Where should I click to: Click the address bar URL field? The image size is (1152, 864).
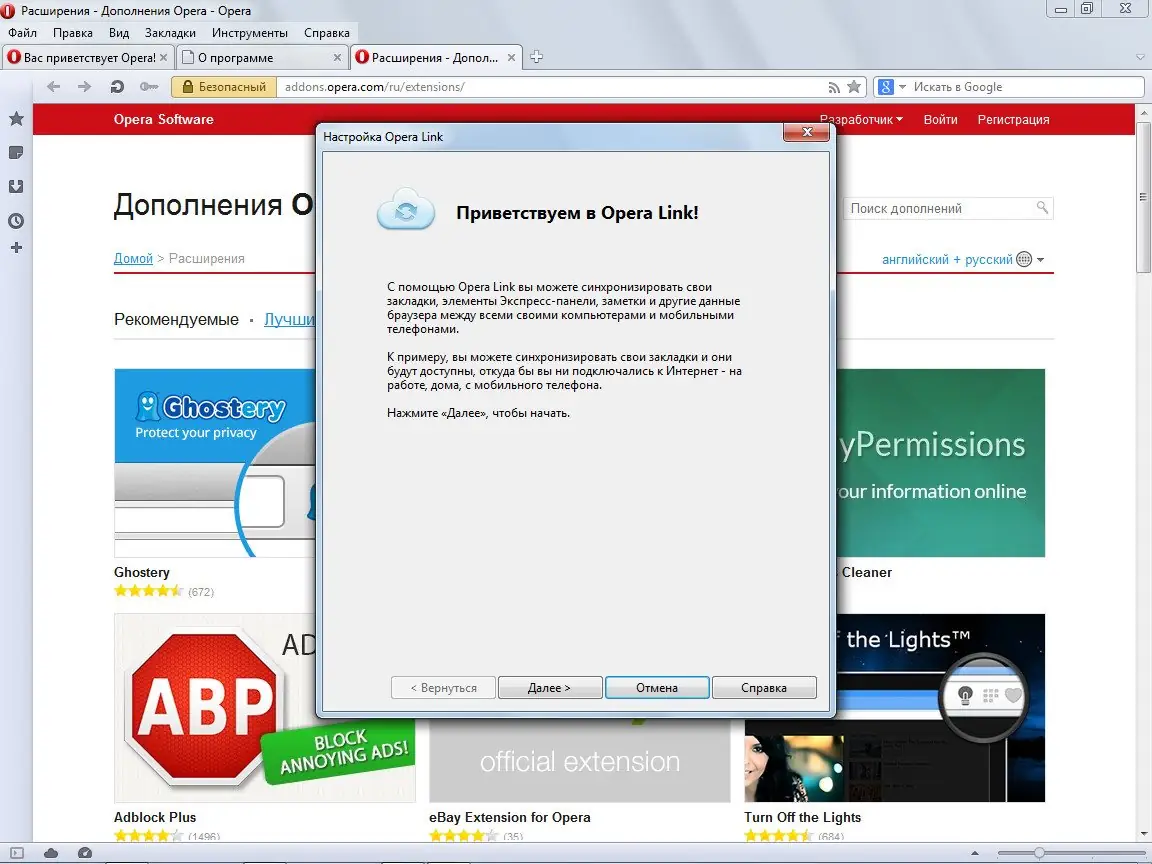click(x=552, y=87)
